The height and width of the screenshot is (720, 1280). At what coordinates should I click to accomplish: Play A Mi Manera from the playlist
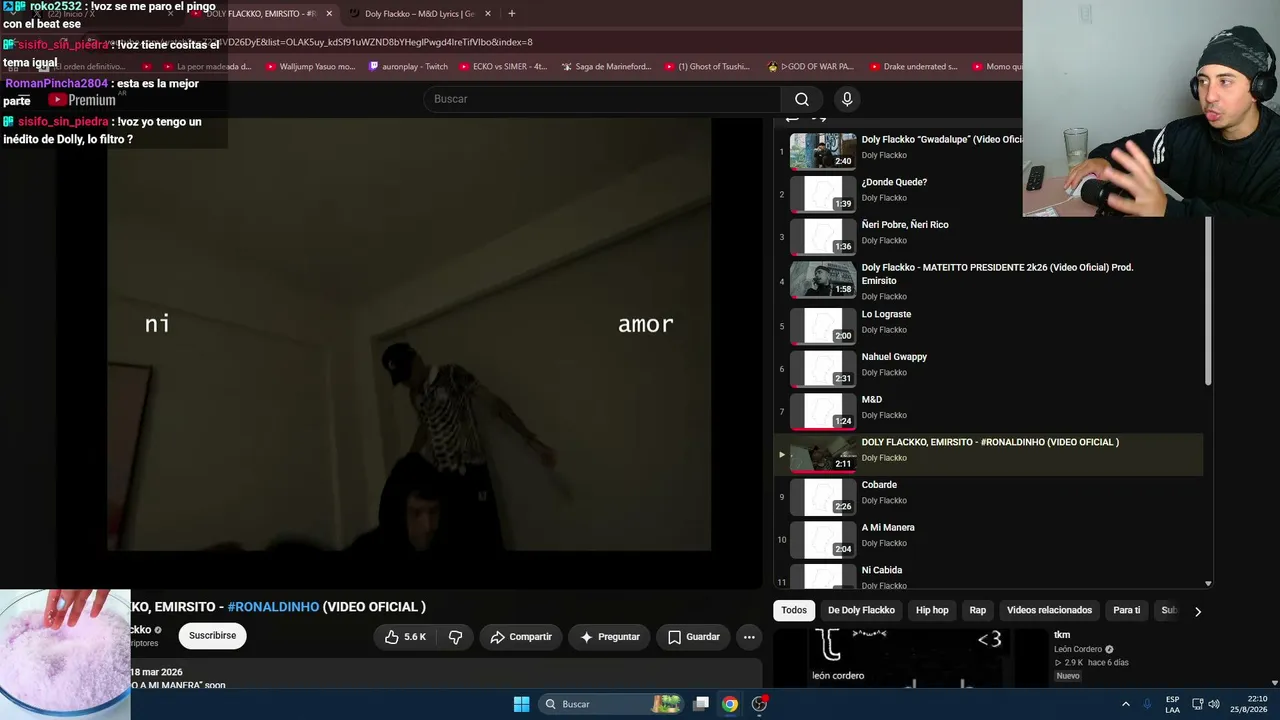tap(988, 540)
